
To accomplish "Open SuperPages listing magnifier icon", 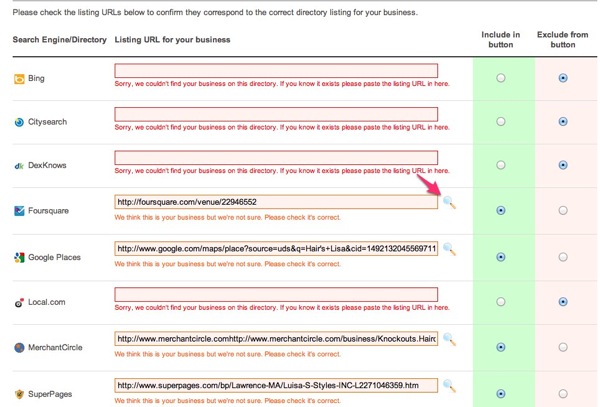I will 449,386.
